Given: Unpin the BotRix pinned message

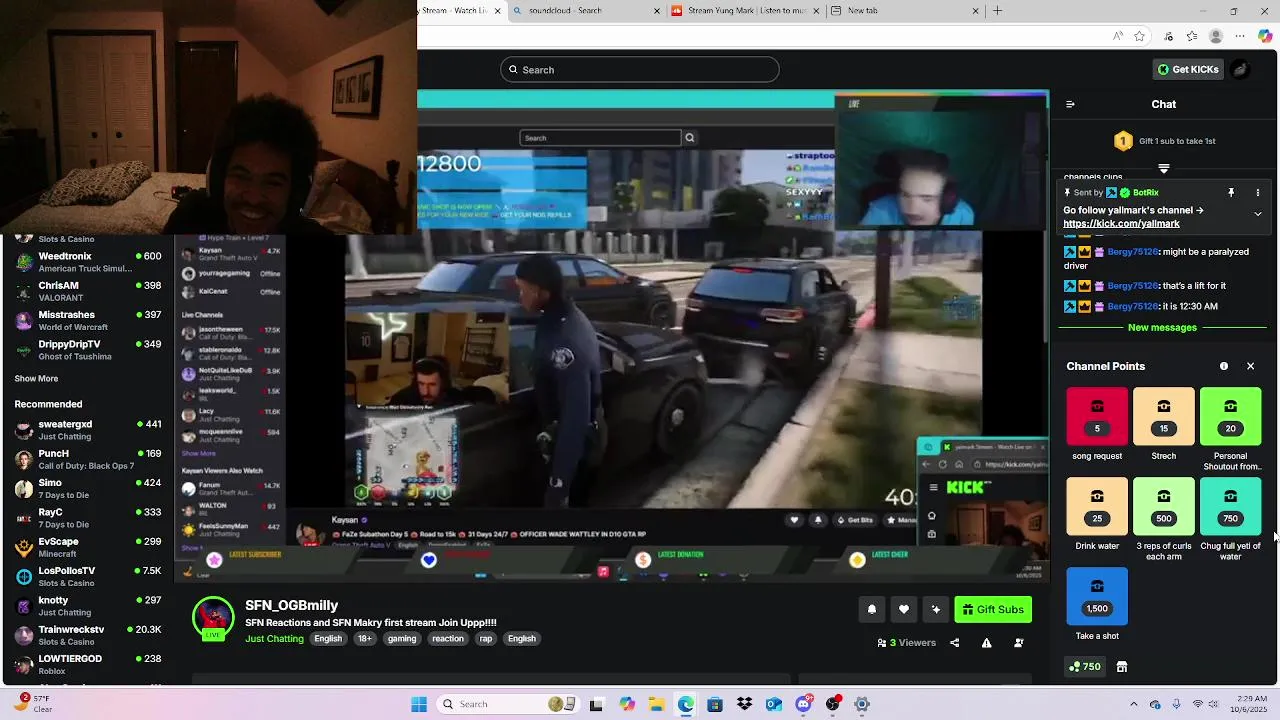Looking at the screenshot, I should 1231,192.
